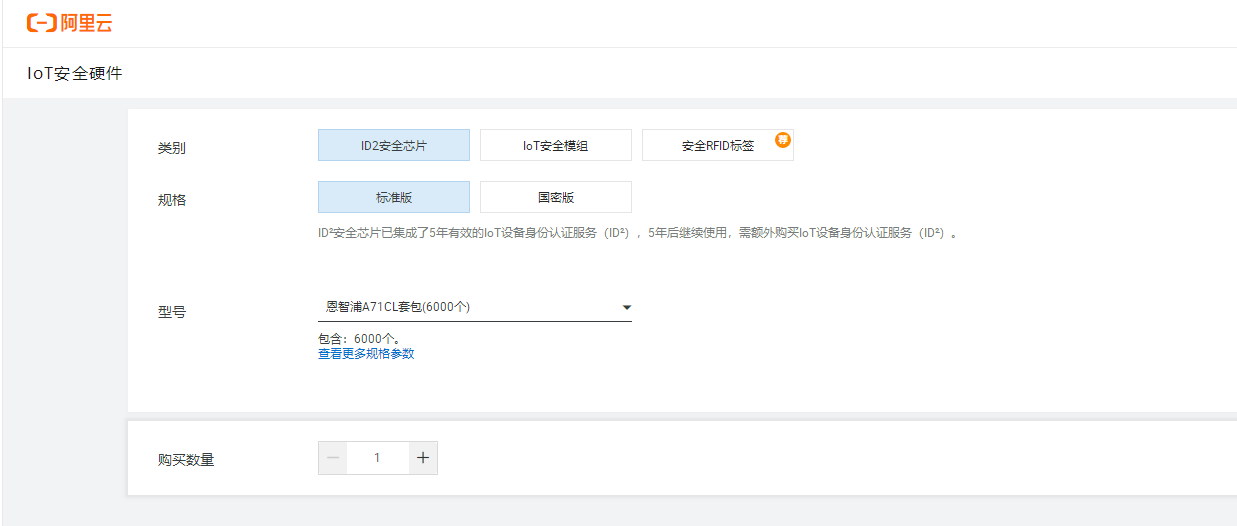Screen dimensions: 1237x526
Task: Open the 查看更多规格参数 link
Action: (366, 354)
